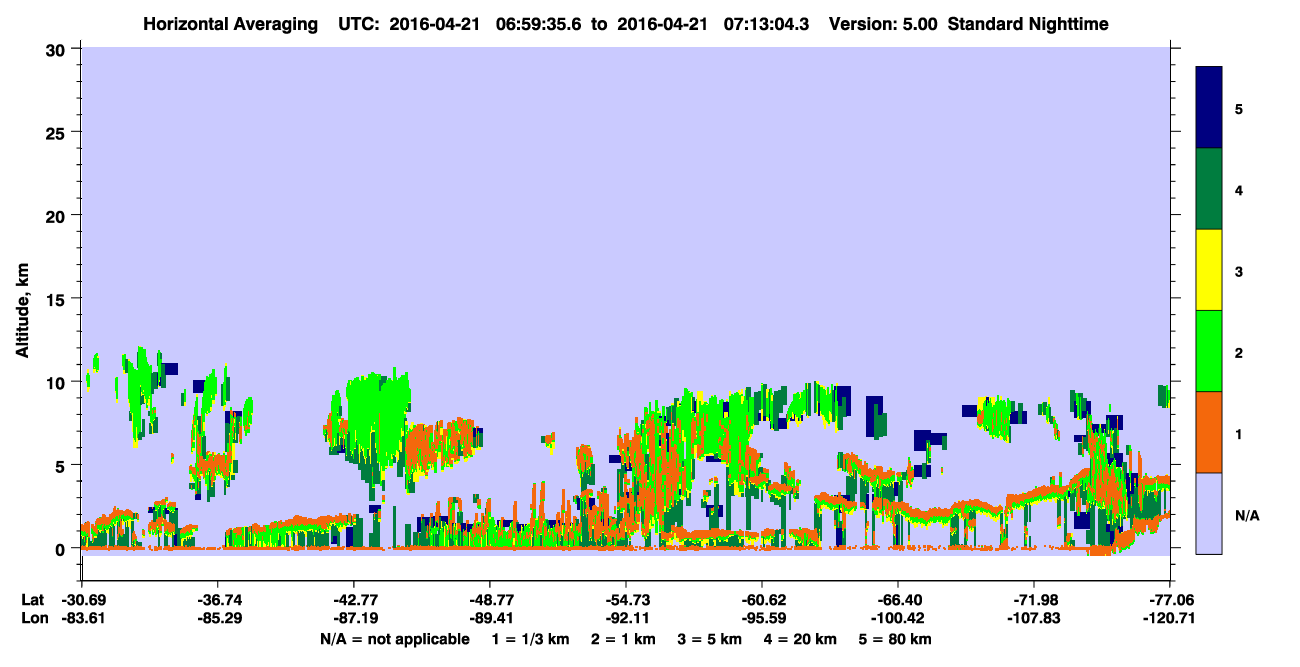Viewport: 1300px width, 667px height.
Task: Click the colorbar label '4'
Action: 1239,189
